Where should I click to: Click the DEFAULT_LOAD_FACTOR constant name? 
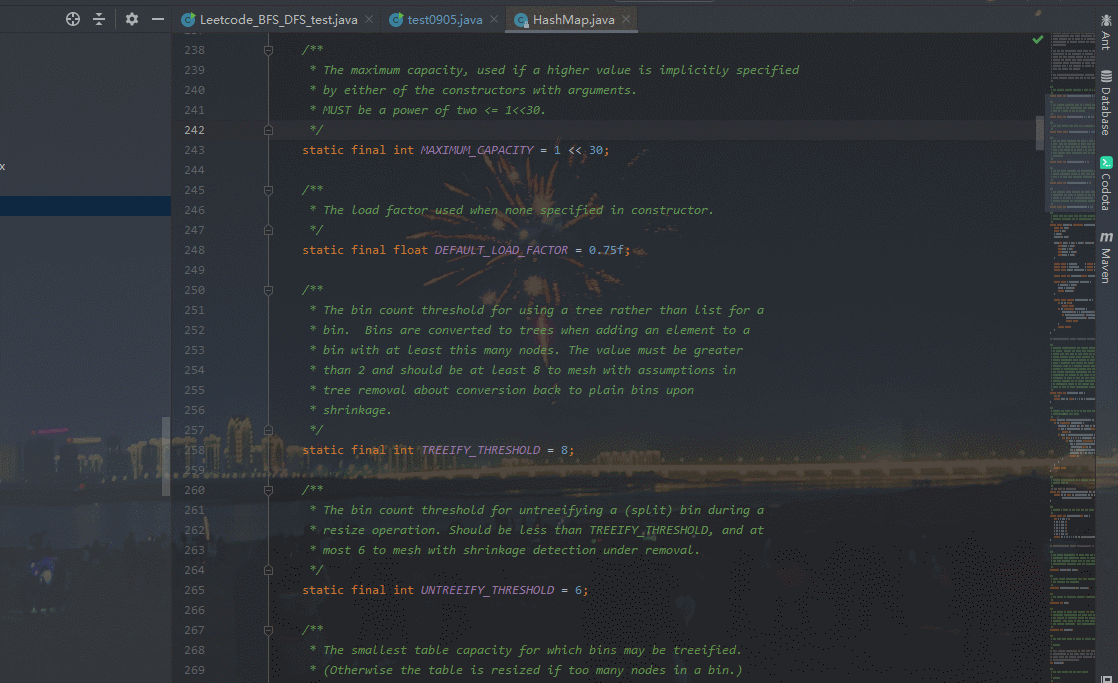click(501, 250)
